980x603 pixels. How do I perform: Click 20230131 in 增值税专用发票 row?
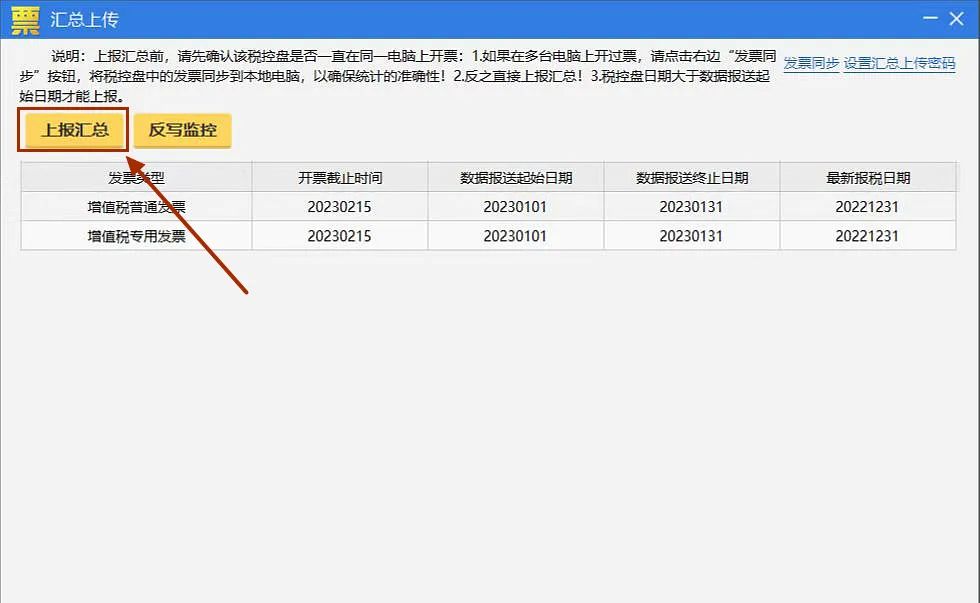point(691,236)
